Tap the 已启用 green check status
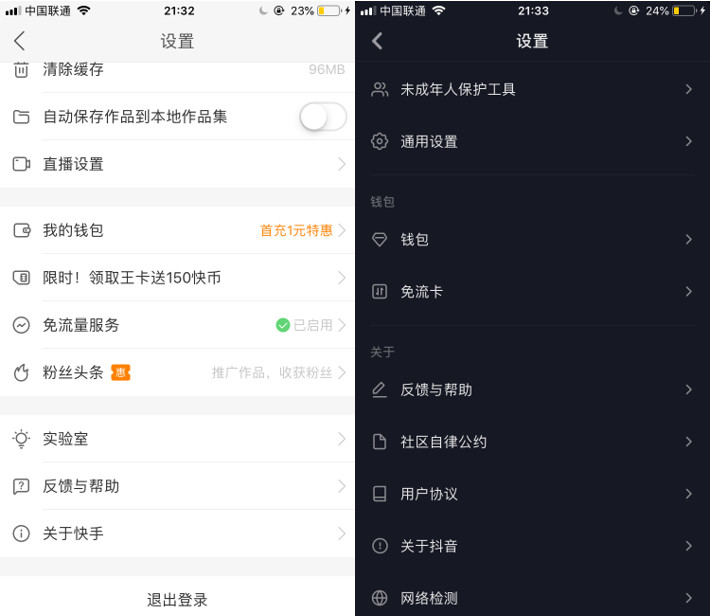 click(304, 325)
